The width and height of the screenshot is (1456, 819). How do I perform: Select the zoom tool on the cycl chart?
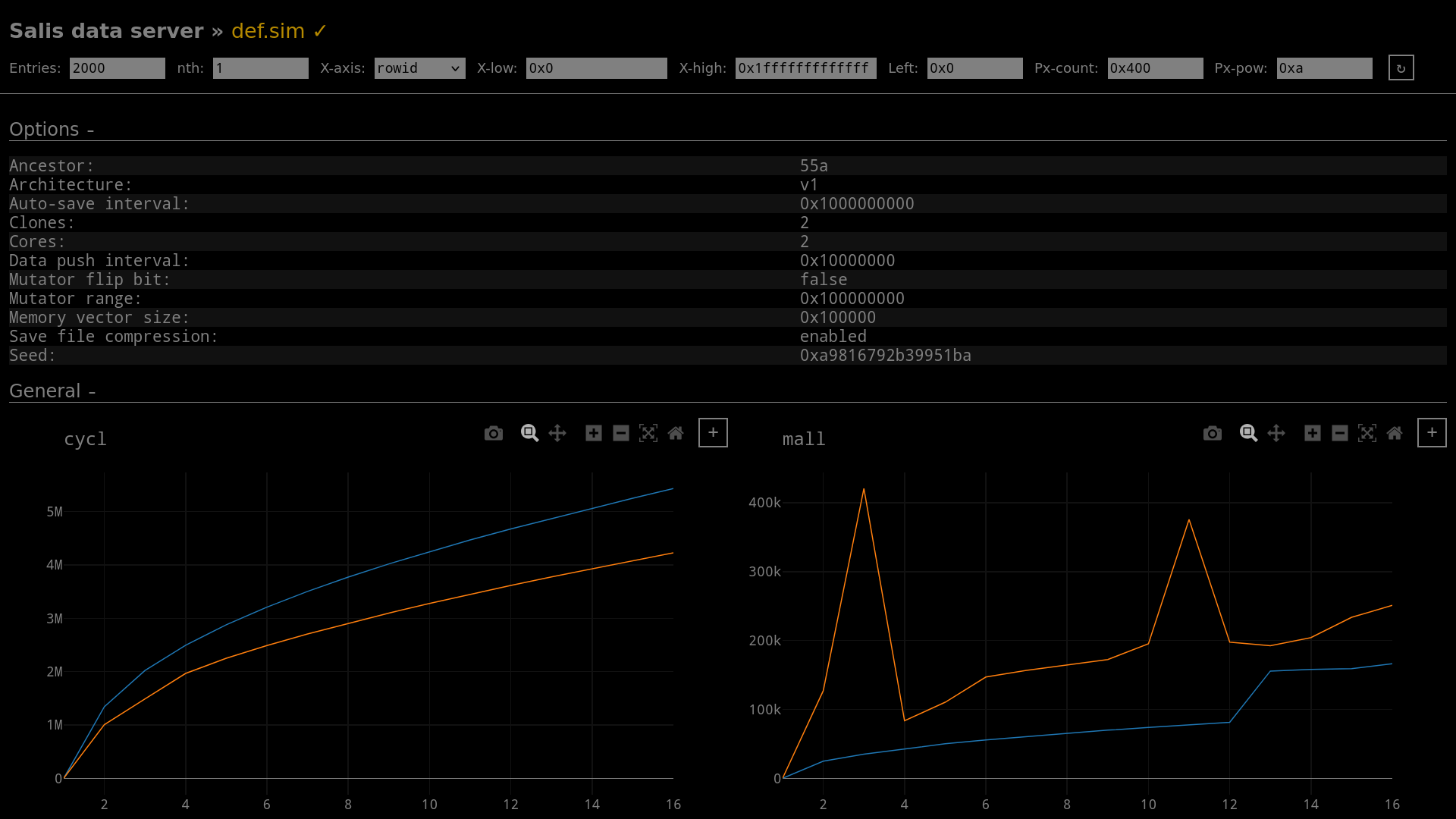pos(530,433)
